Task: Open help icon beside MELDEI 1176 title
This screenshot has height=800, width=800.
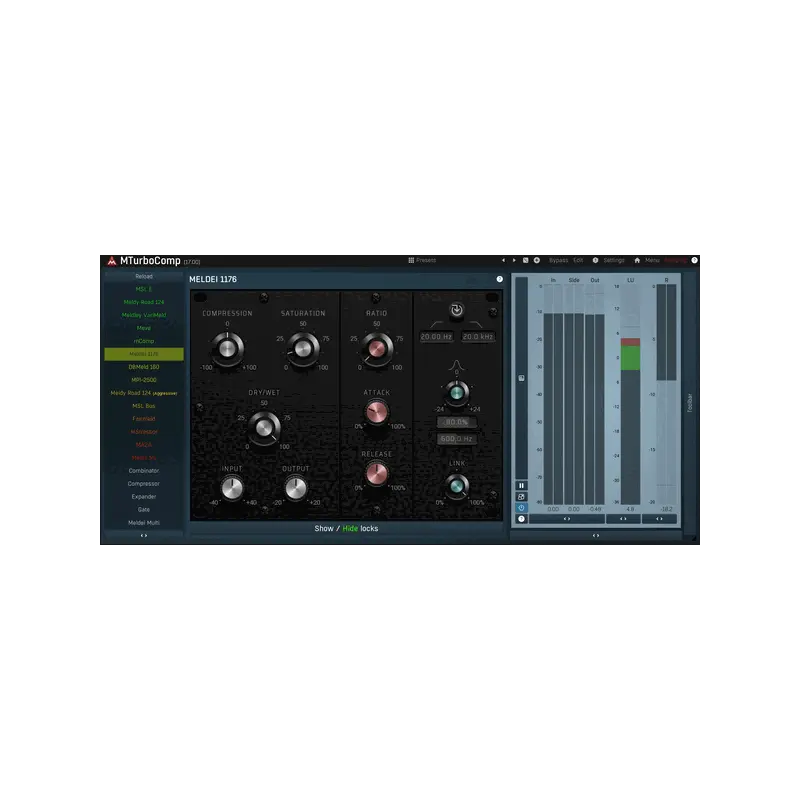Action: (x=499, y=279)
